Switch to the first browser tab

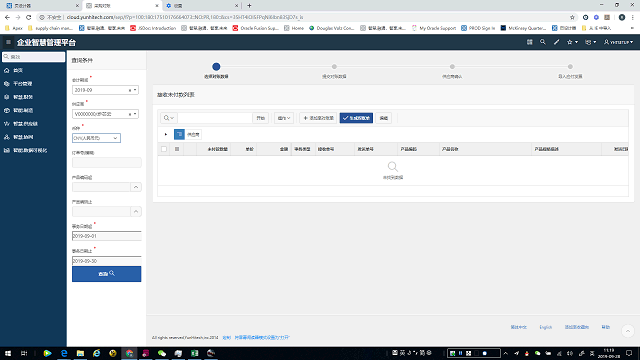coord(41,6)
